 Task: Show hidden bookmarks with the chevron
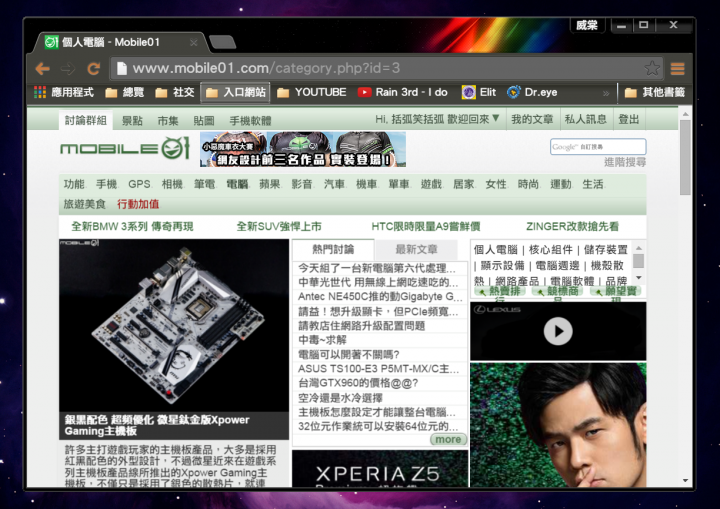pyautogui.click(x=606, y=93)
